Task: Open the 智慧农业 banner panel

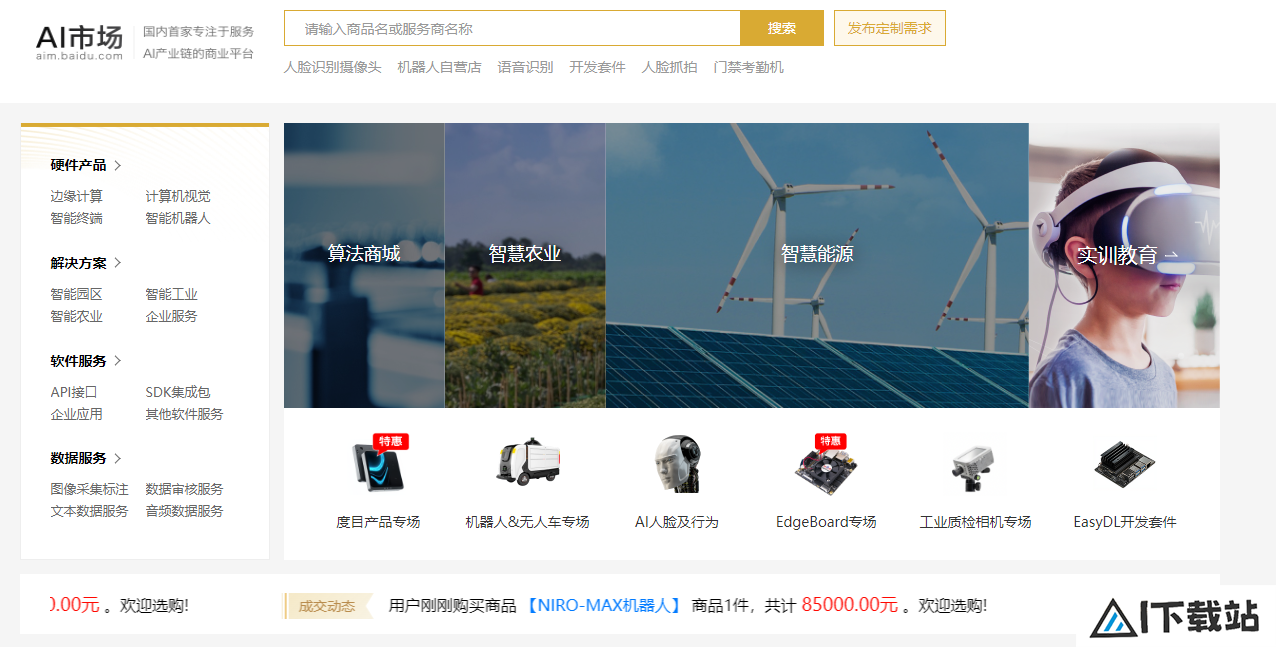Action: pos(525,265)
